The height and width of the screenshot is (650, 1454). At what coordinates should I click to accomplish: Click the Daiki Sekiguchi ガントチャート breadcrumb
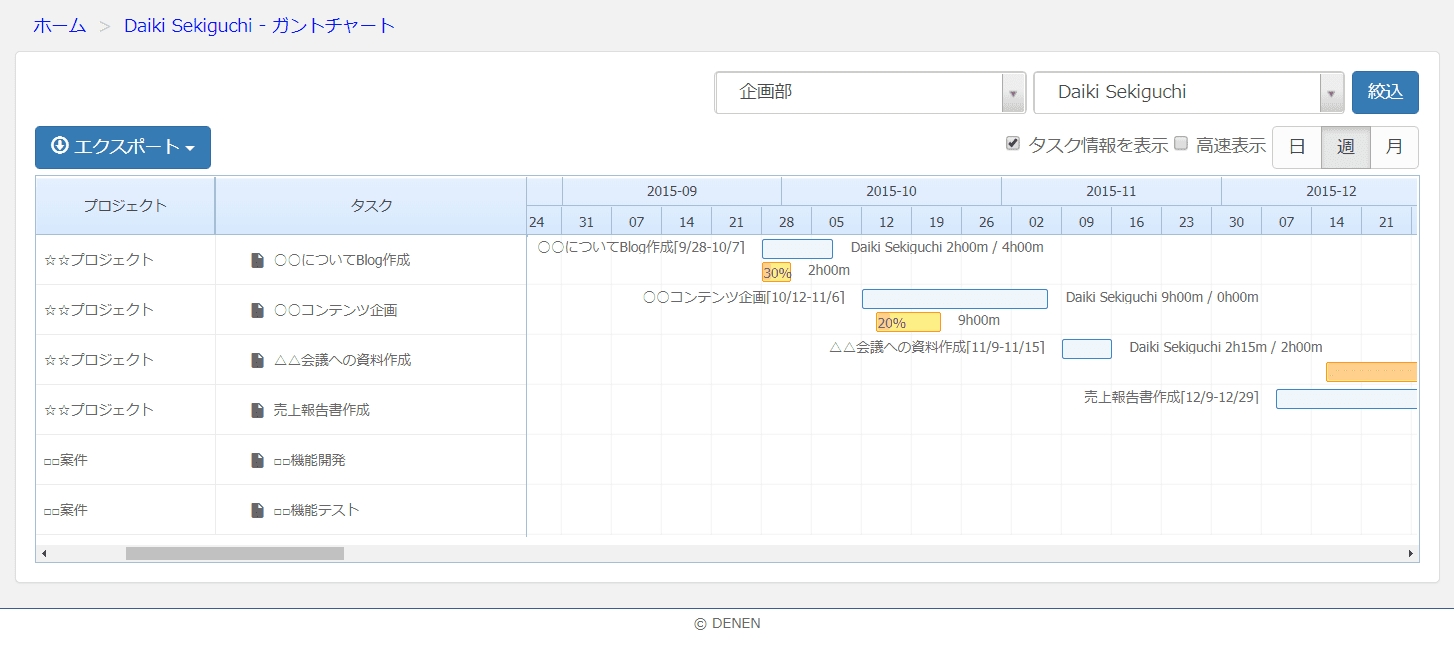(x=259, y=25)
